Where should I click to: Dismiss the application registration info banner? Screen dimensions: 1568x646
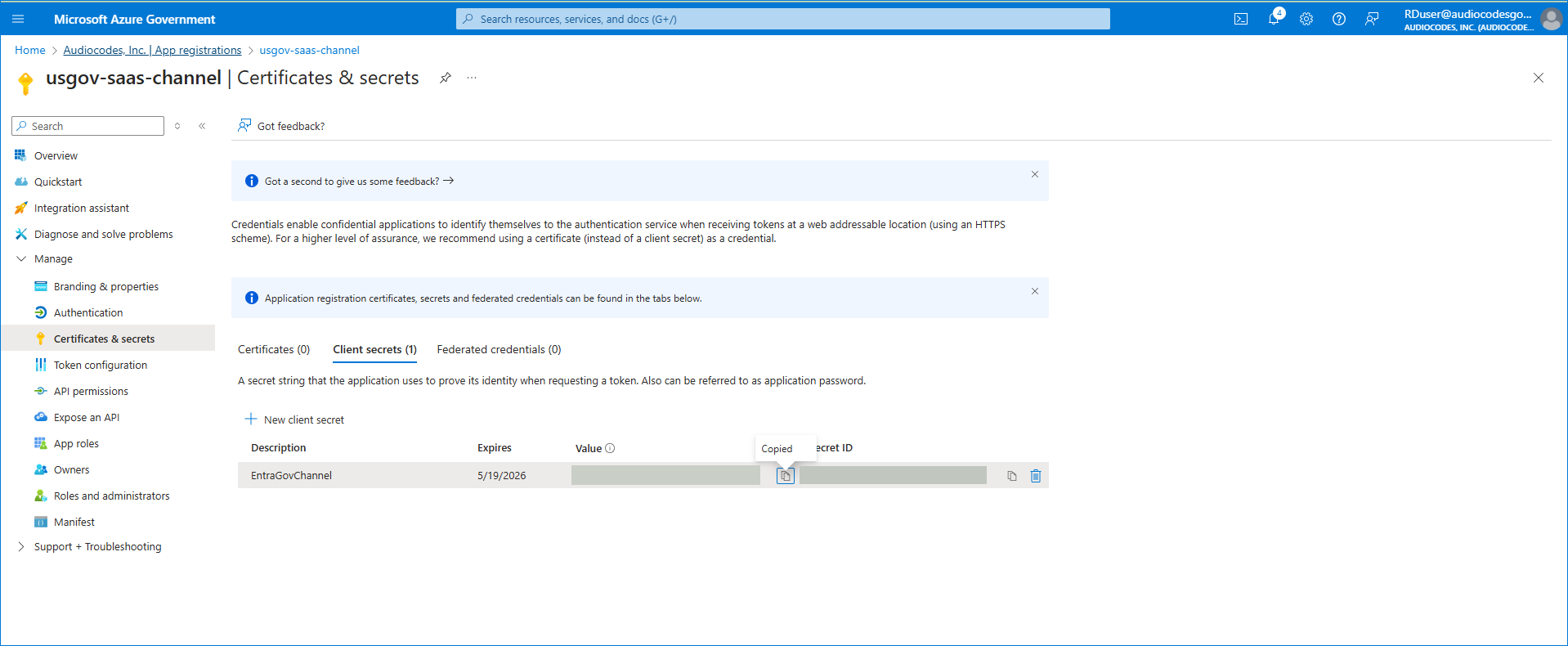coord(1035,291)
